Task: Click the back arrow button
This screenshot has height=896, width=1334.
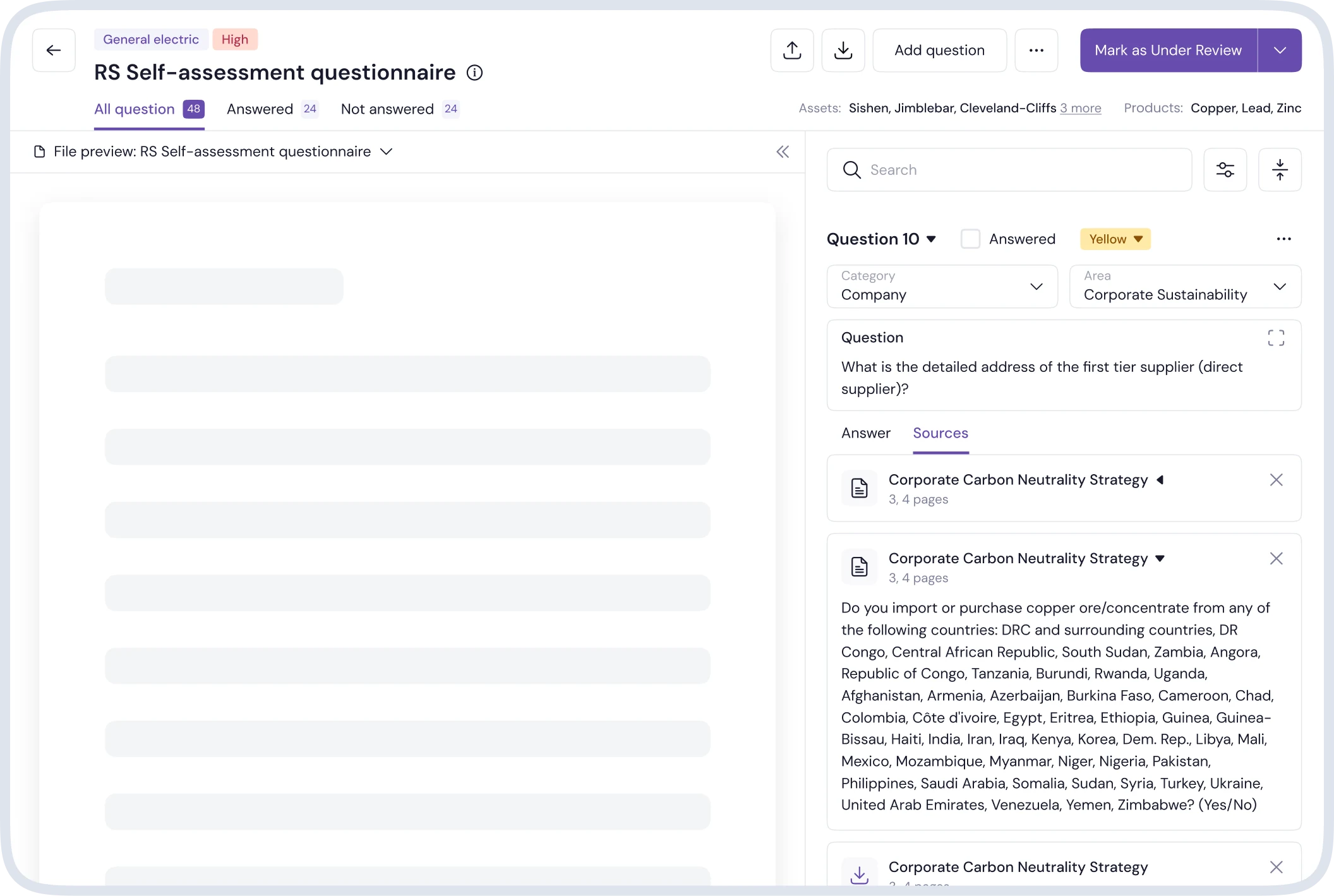Action: pos(54,51)
